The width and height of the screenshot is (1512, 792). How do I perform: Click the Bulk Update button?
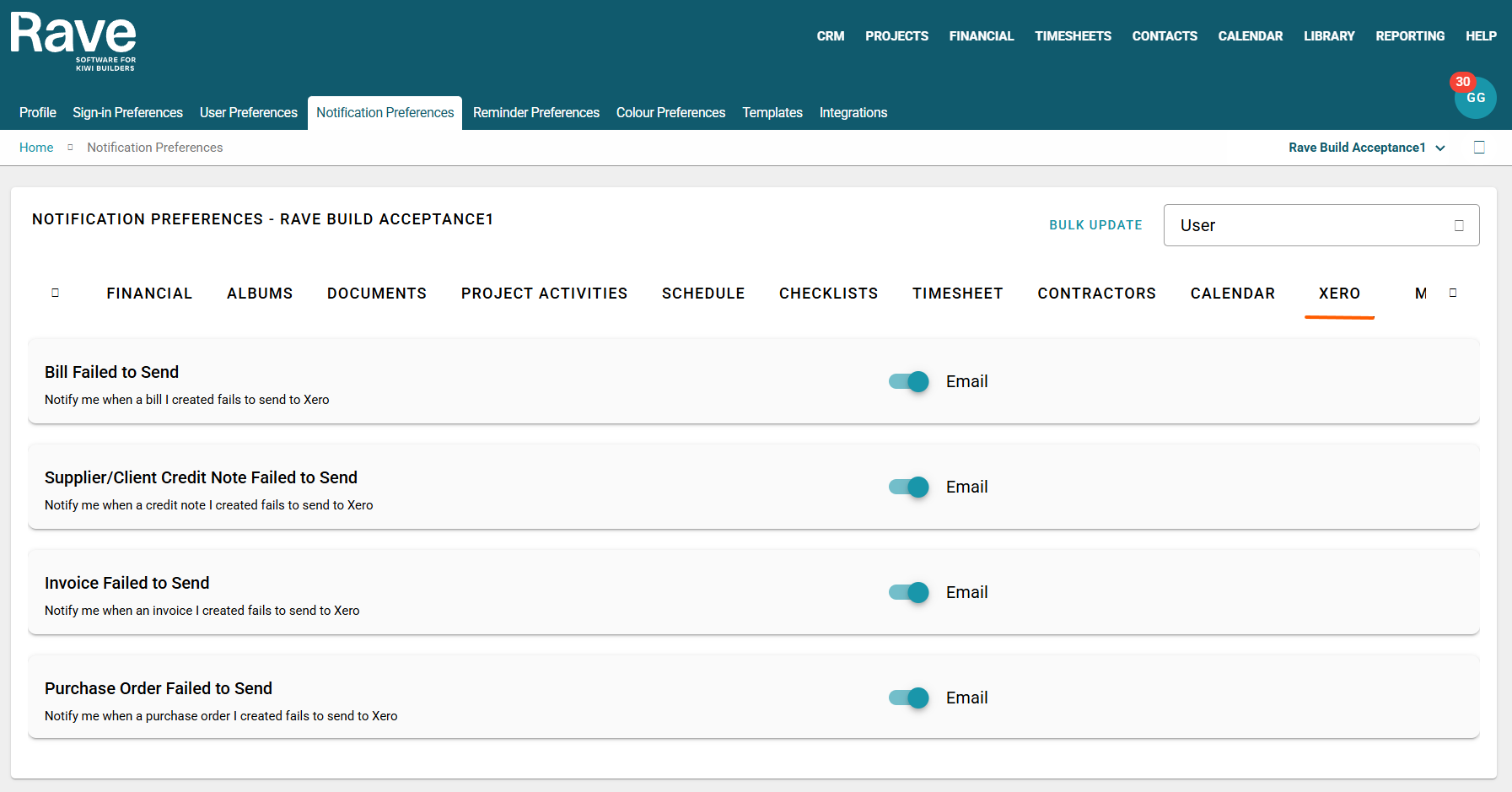pyautogui.click(x=1095, y=225)
